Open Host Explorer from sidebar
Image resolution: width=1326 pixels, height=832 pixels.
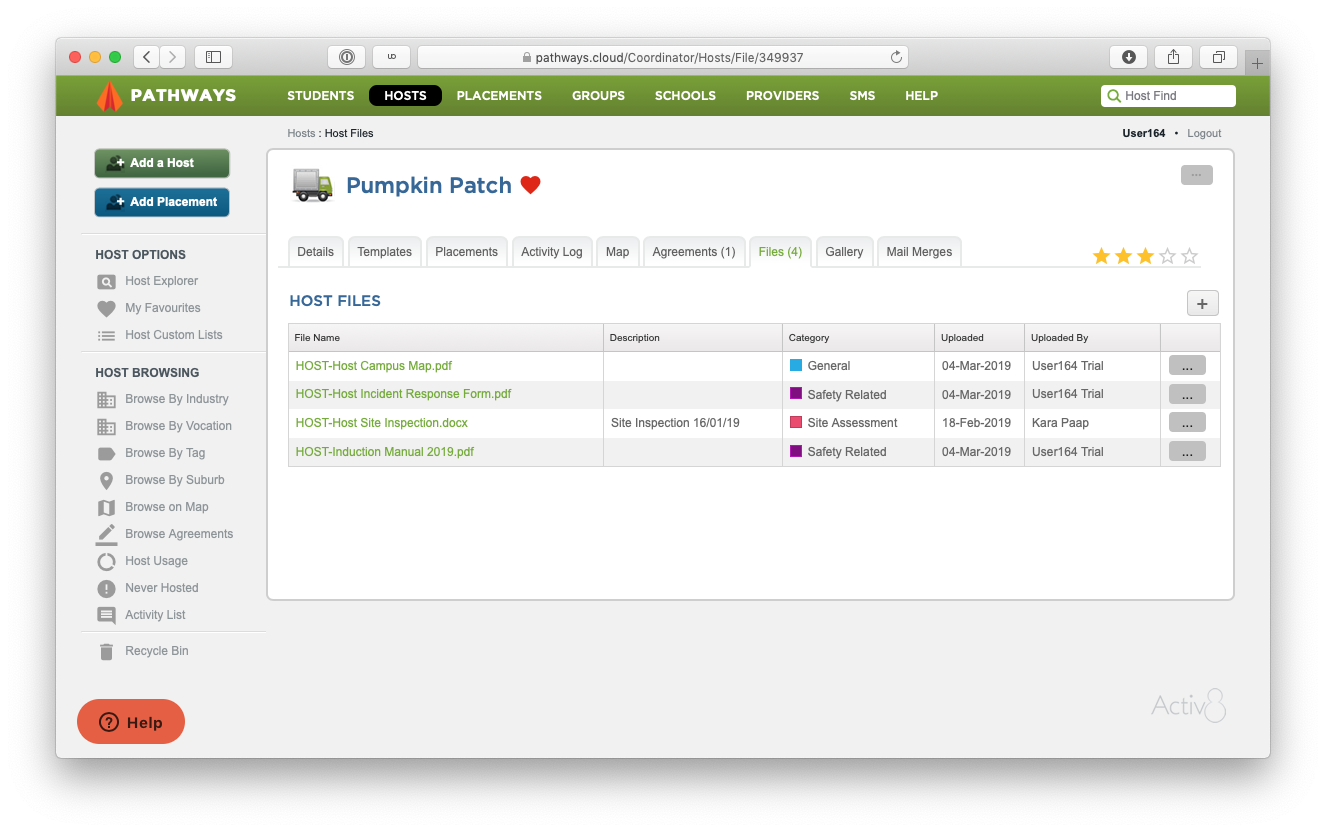pyautogui.click(x=161, y=281)
